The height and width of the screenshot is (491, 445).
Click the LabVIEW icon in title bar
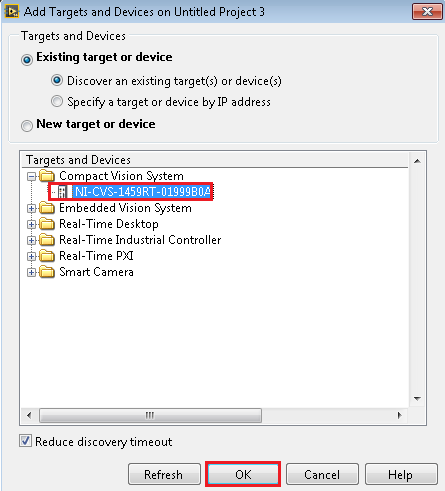click(11, 11)
